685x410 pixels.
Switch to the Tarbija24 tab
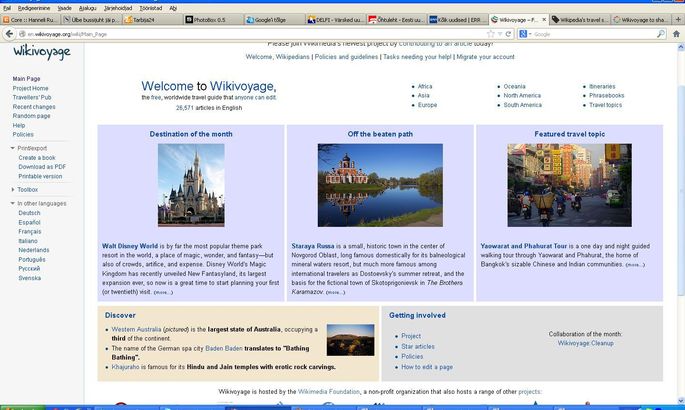[152, 20]
